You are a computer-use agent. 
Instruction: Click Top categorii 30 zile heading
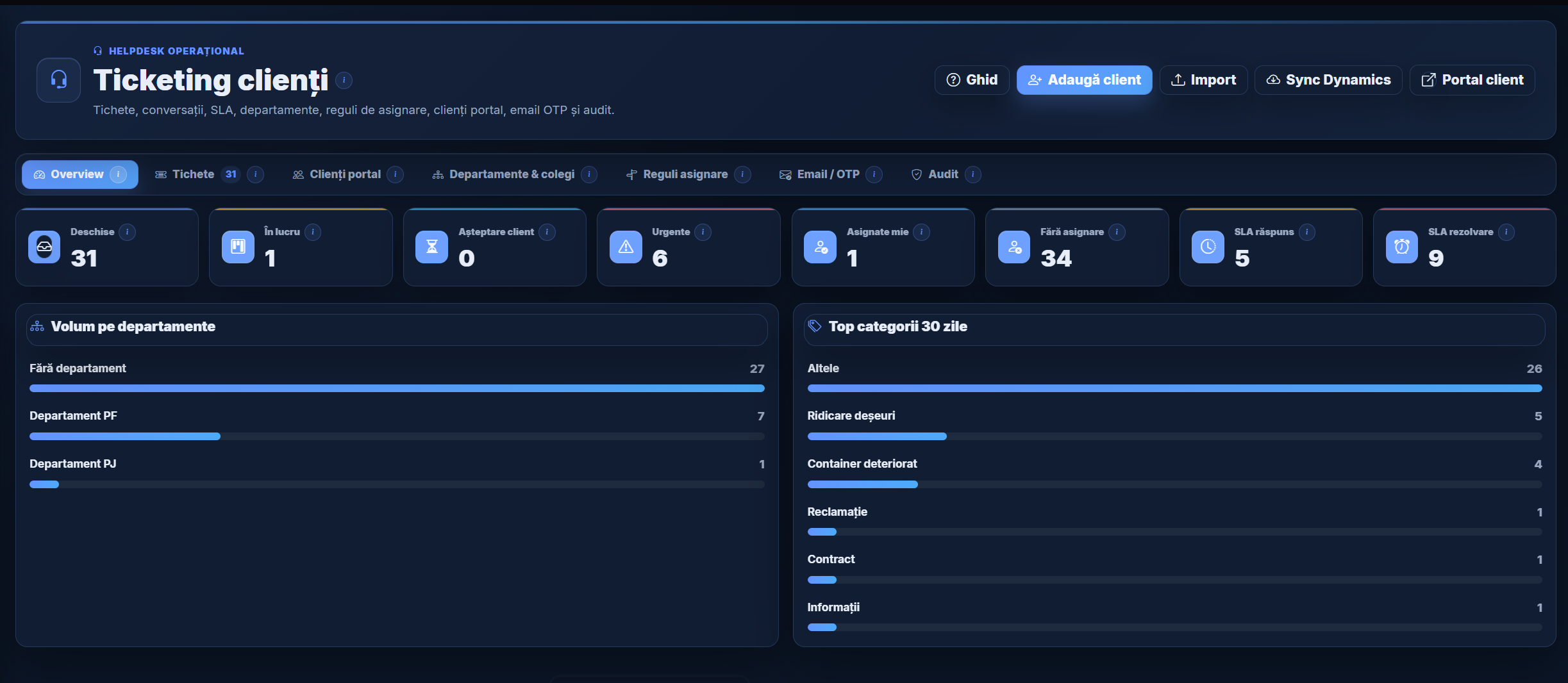pos(898,327)
